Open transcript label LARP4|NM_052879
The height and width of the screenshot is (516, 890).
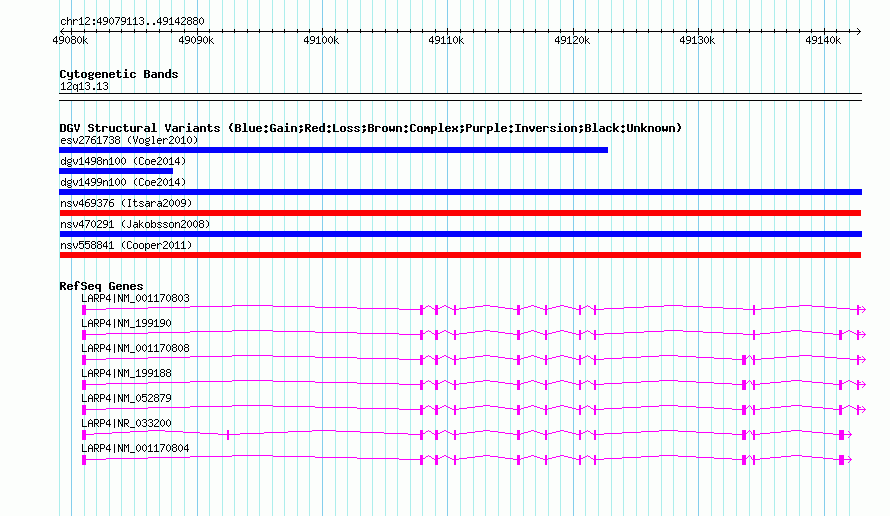[126, 398]
